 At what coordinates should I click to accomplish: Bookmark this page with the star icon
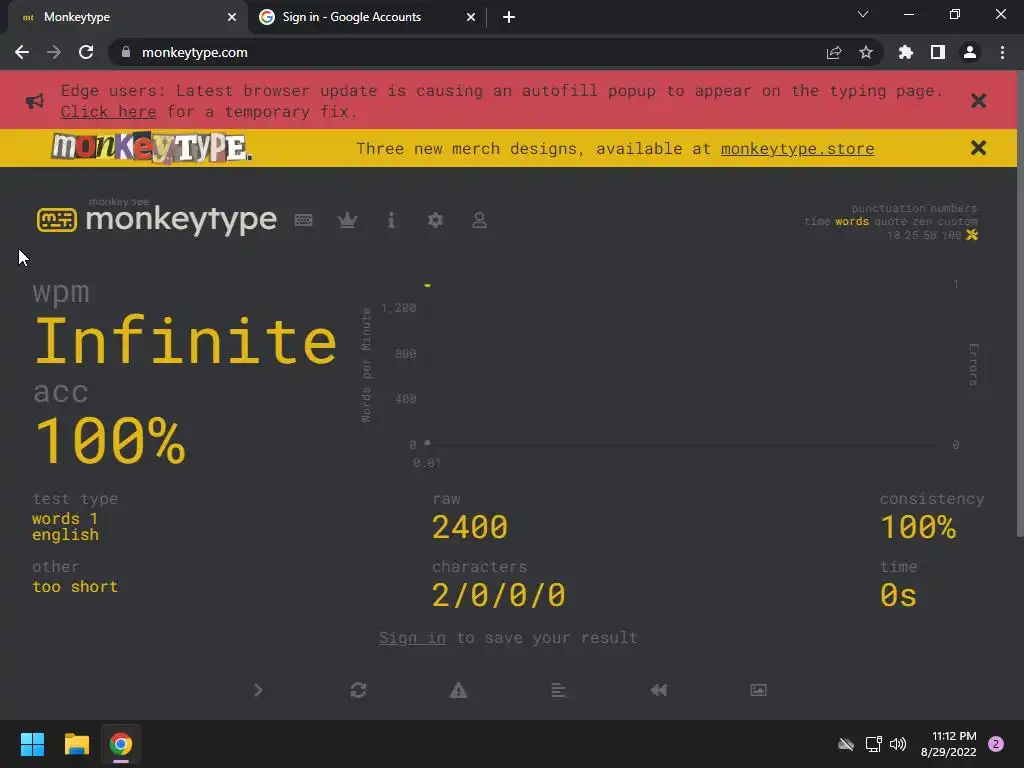click(866, 52)
